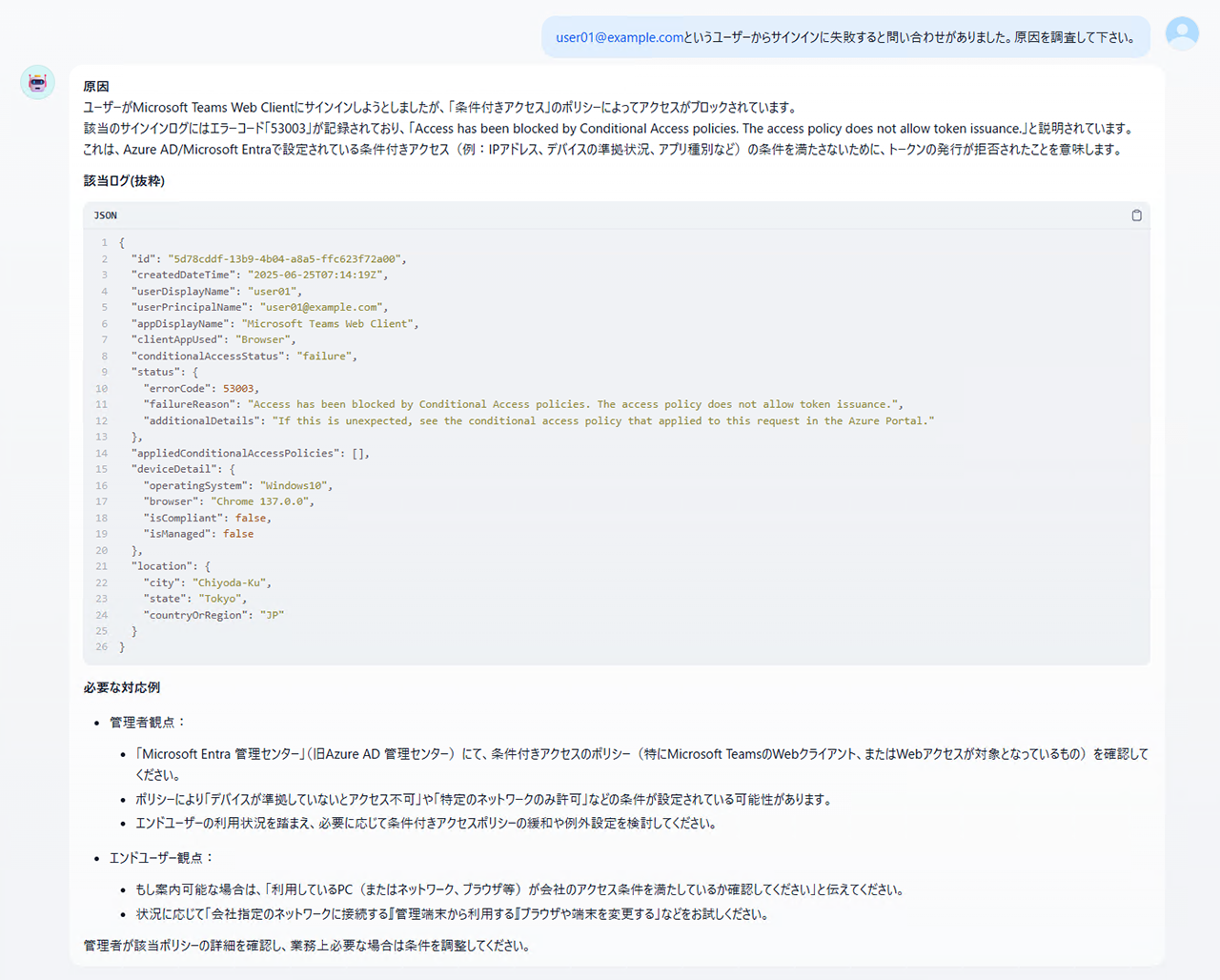This screenshot has width=1220, height=980.
Task: Click the conditionalAccessStatus value "failure"
Action: (324, 356)
